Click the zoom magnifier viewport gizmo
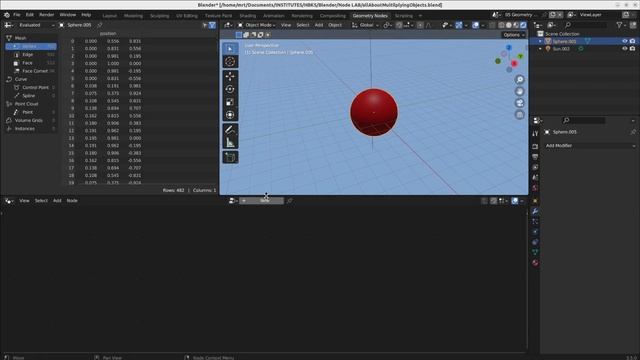Screen dimensions: 640x360 tap(520, 80)
